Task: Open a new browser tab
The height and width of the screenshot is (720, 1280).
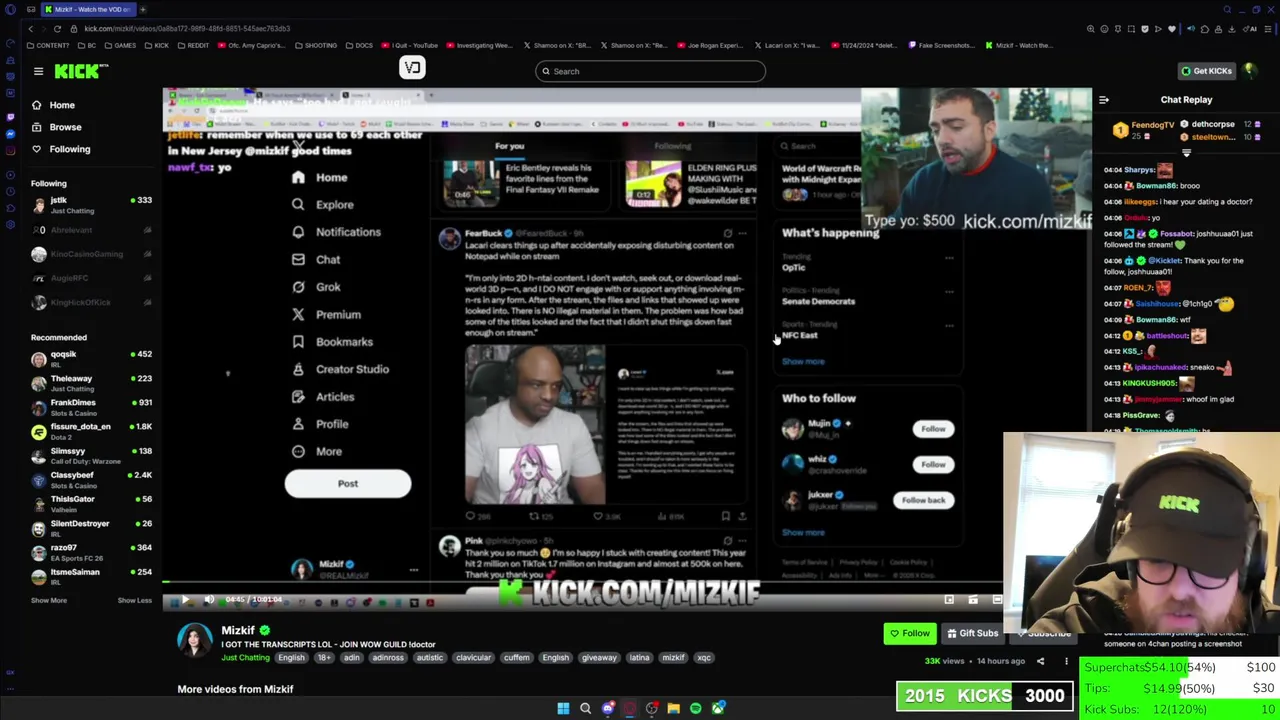Action: coord(143,9)
